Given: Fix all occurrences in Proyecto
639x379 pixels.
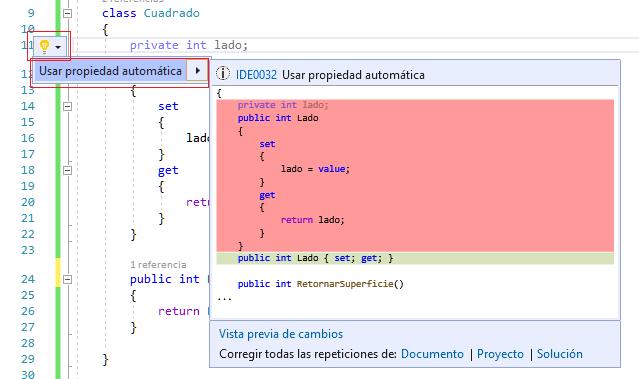Looking at the screenshot, I should click(x=500, y=354).
